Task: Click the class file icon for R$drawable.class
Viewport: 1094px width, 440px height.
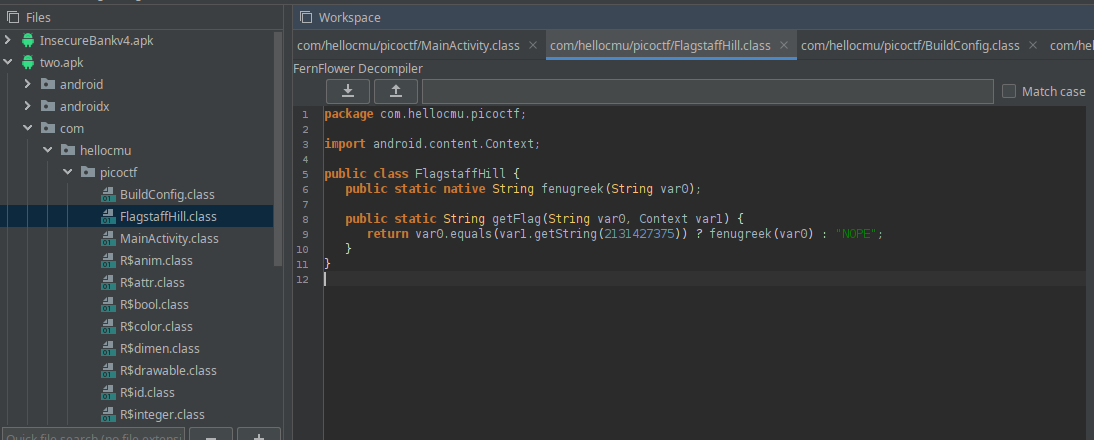Action: (107, 370)
